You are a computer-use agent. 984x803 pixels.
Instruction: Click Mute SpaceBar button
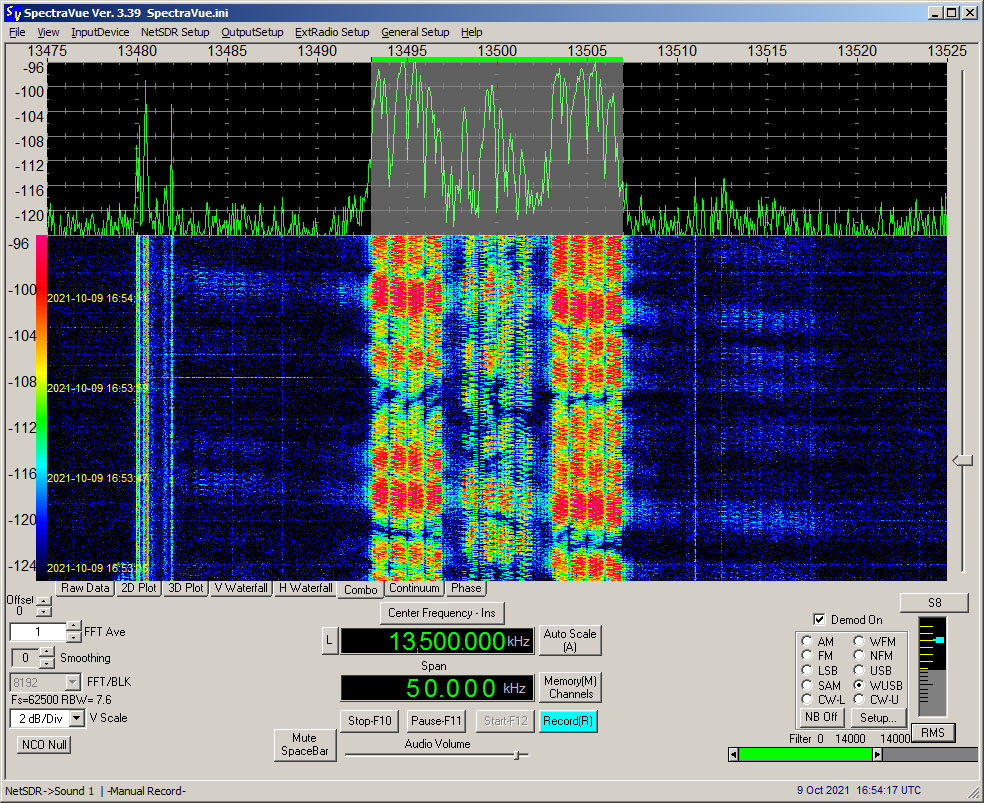pyautogui.click(x=305, y=745)
